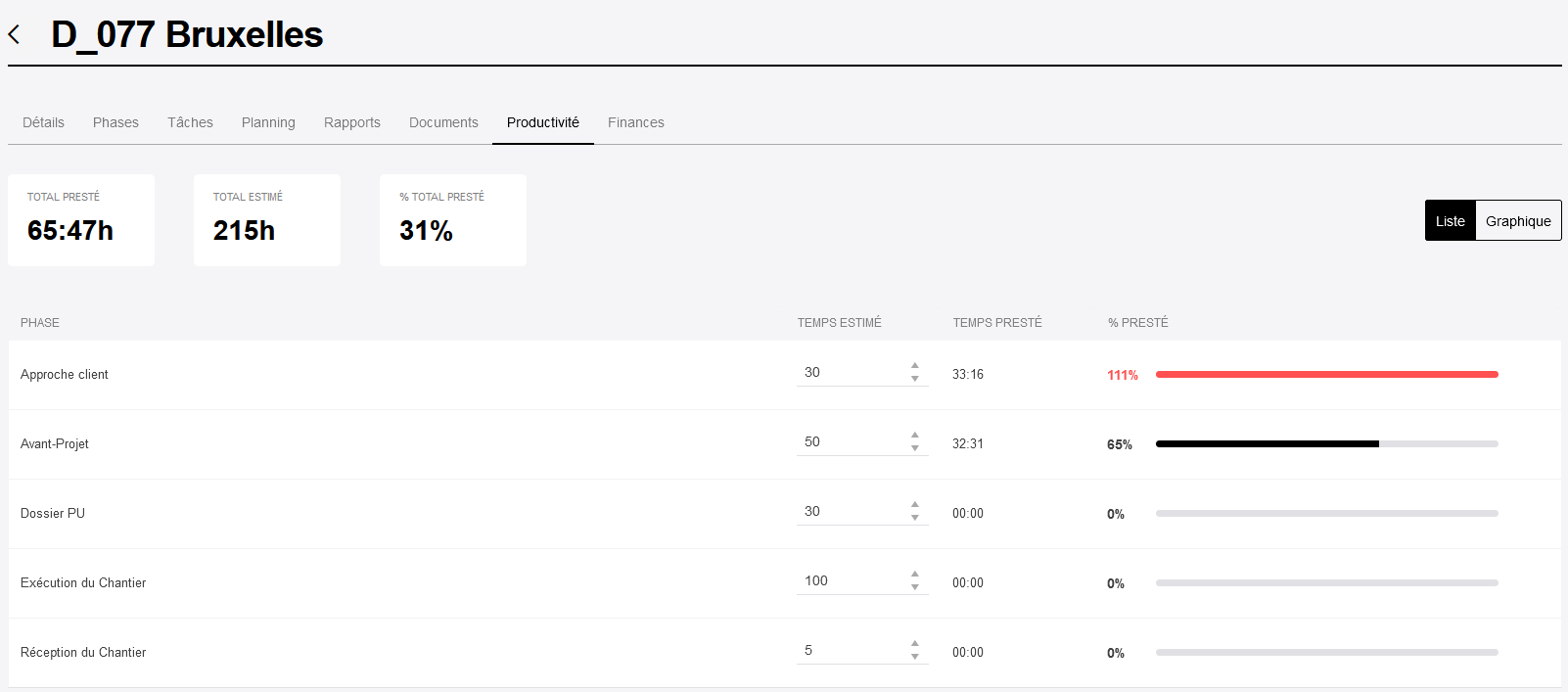Open the Rapports tab
Screen dimensions: 1568x692
352,122
